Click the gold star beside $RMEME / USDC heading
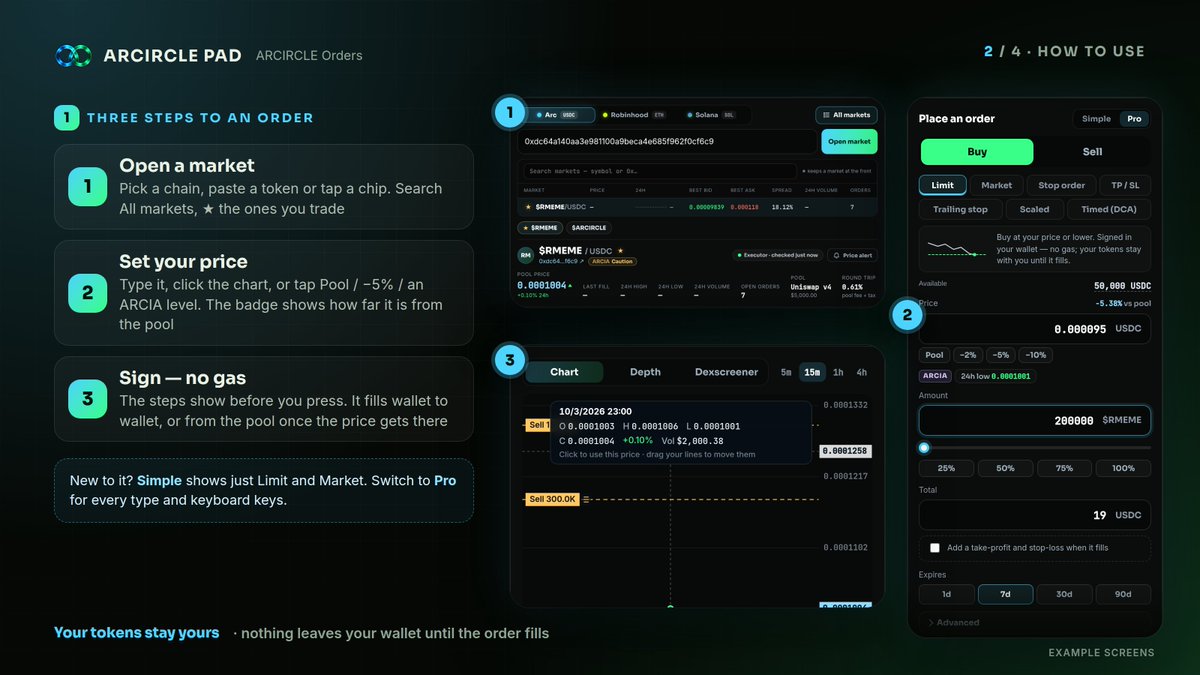The width and height of the screenshot is (1200, 675). point(620,250)
